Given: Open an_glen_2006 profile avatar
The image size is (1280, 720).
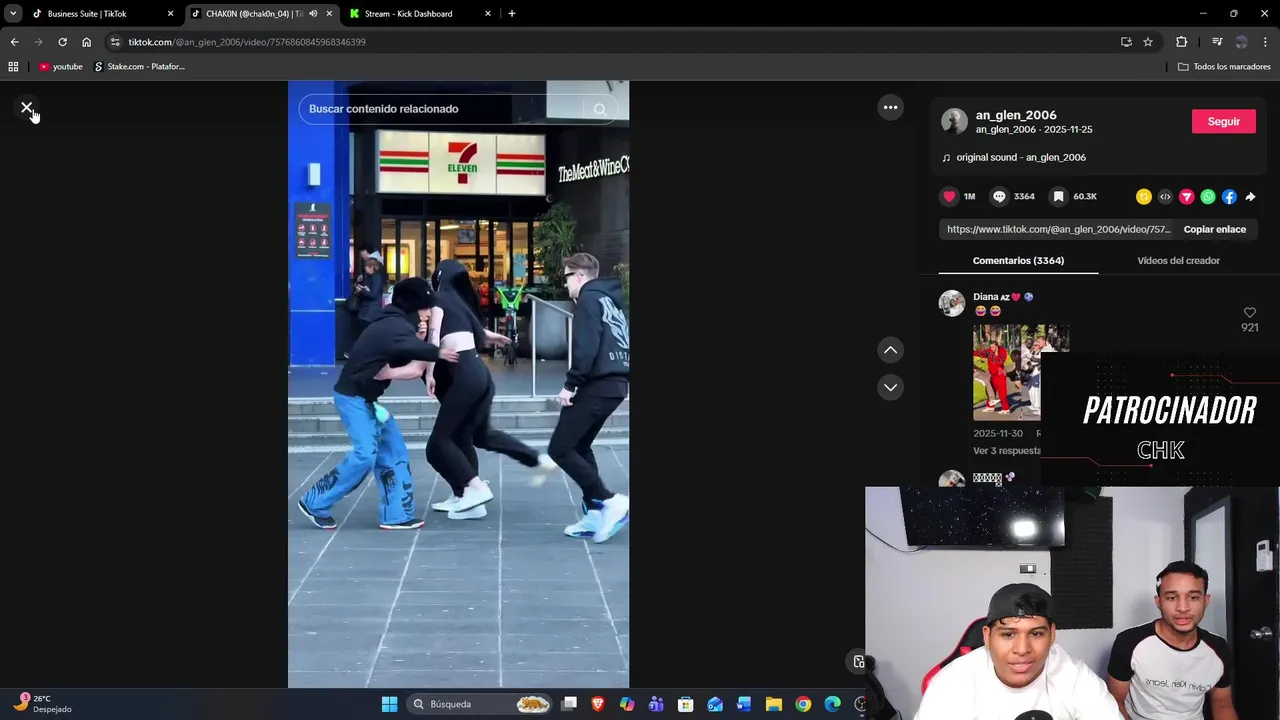Looking at the screenshot, I should 954,121.
